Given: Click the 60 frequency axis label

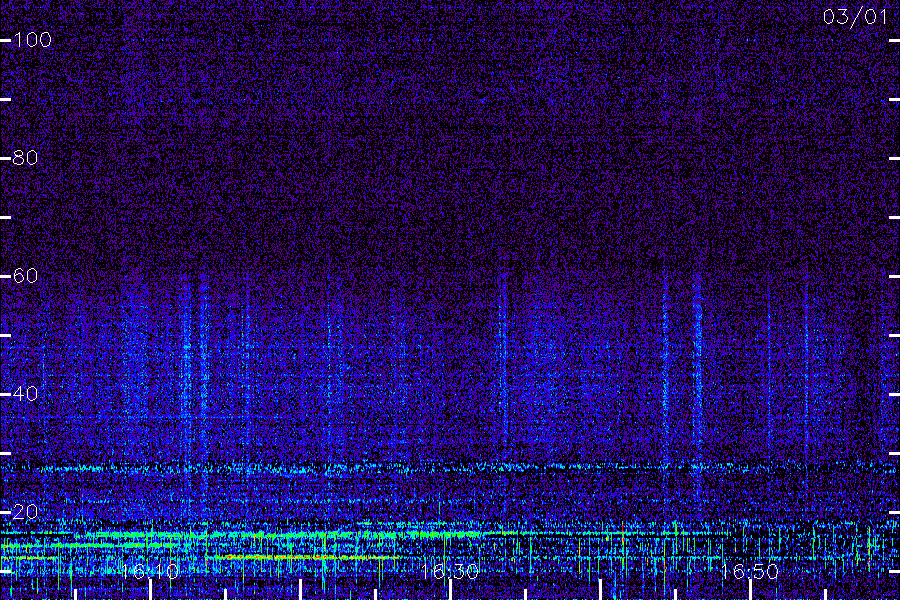Looking at the screenshot, I should [x=25, y=276].
